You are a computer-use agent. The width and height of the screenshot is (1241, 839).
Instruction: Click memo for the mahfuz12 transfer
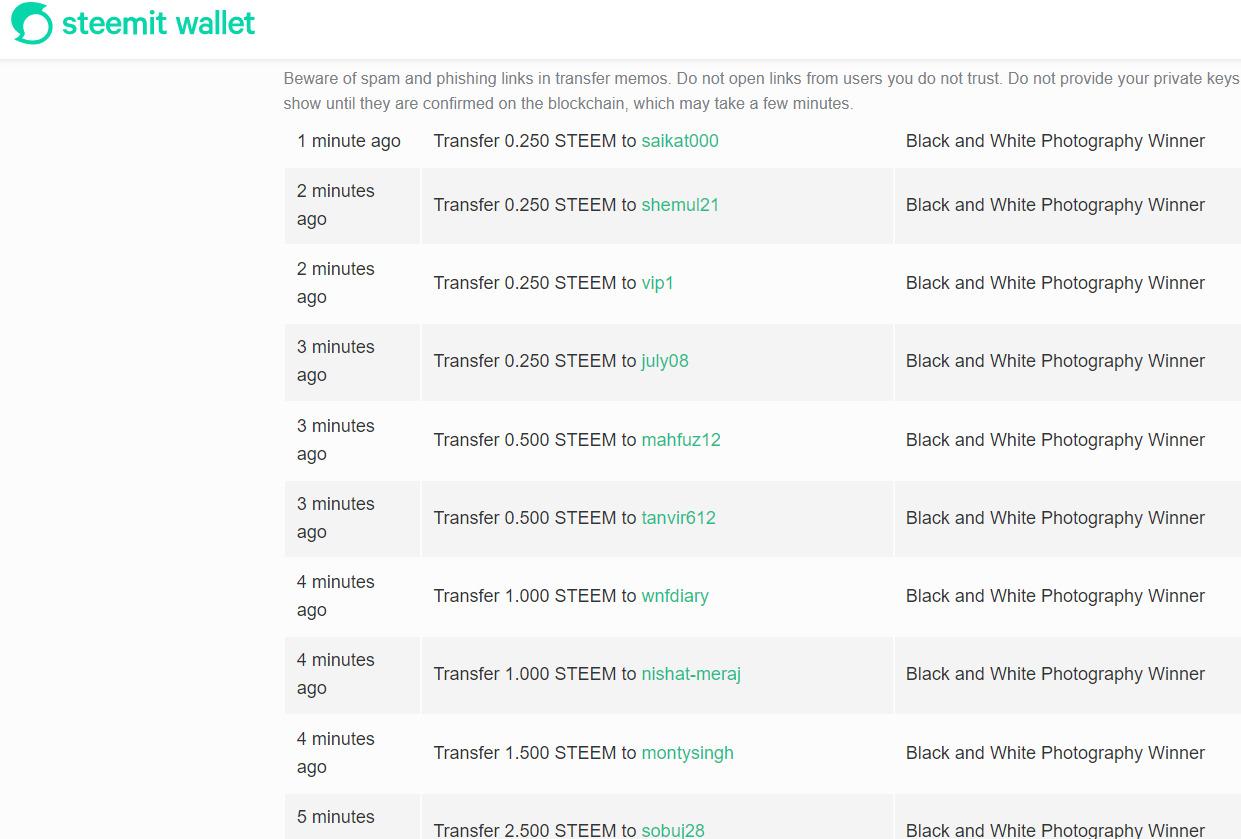[x=1055, y=440]
